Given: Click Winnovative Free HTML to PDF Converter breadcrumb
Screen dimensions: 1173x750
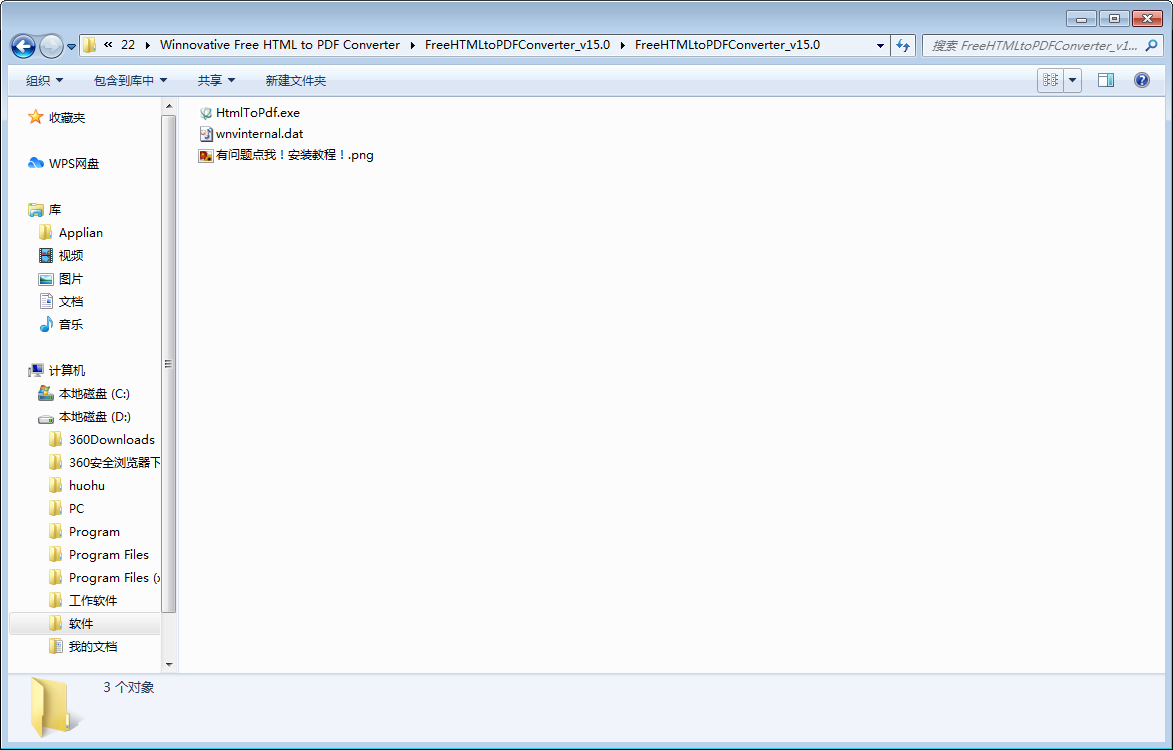Looking at the screenshot, I should click(x=279, y=45).
